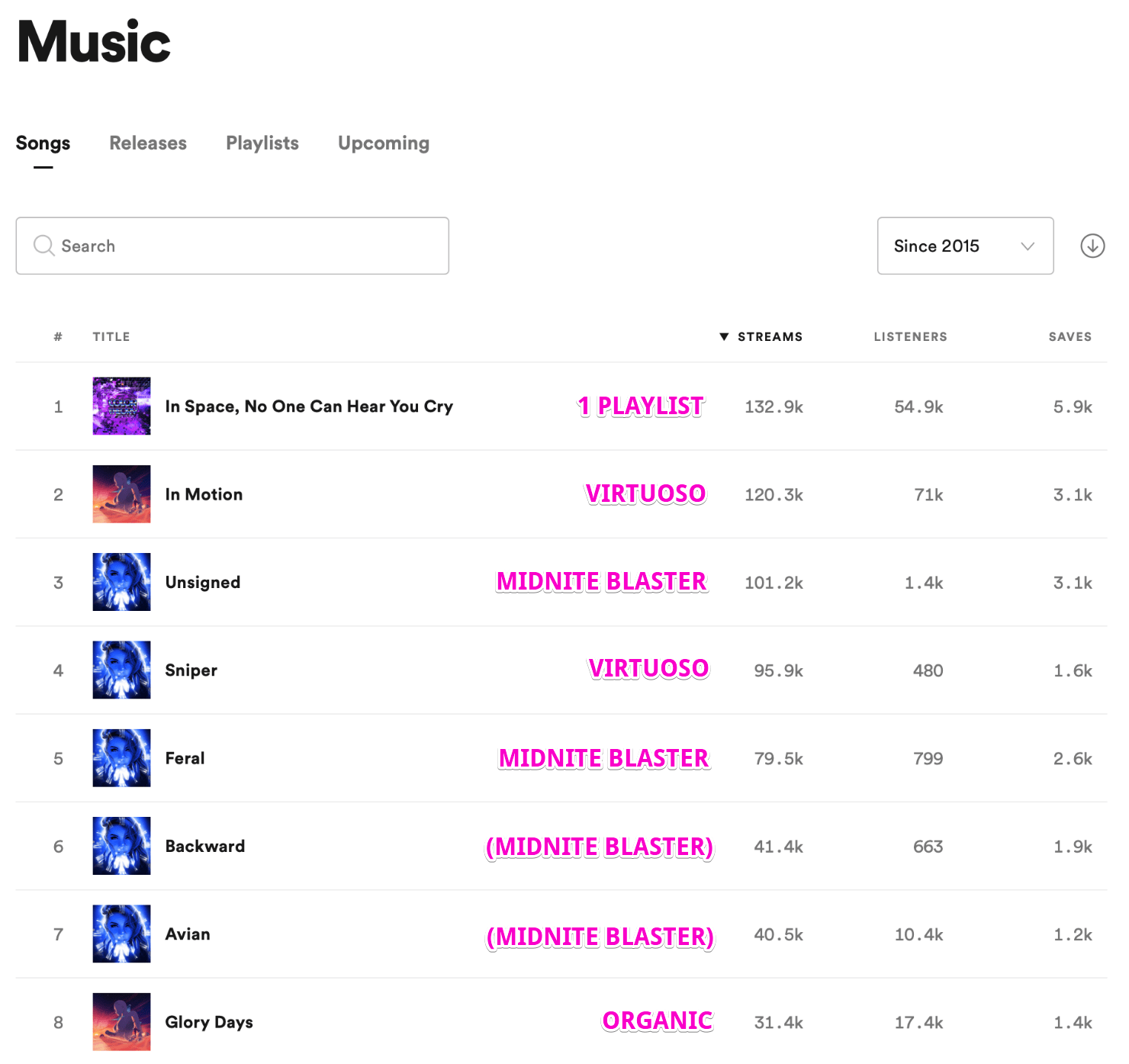
Task: Click the Feral song title
Action: 185,758
